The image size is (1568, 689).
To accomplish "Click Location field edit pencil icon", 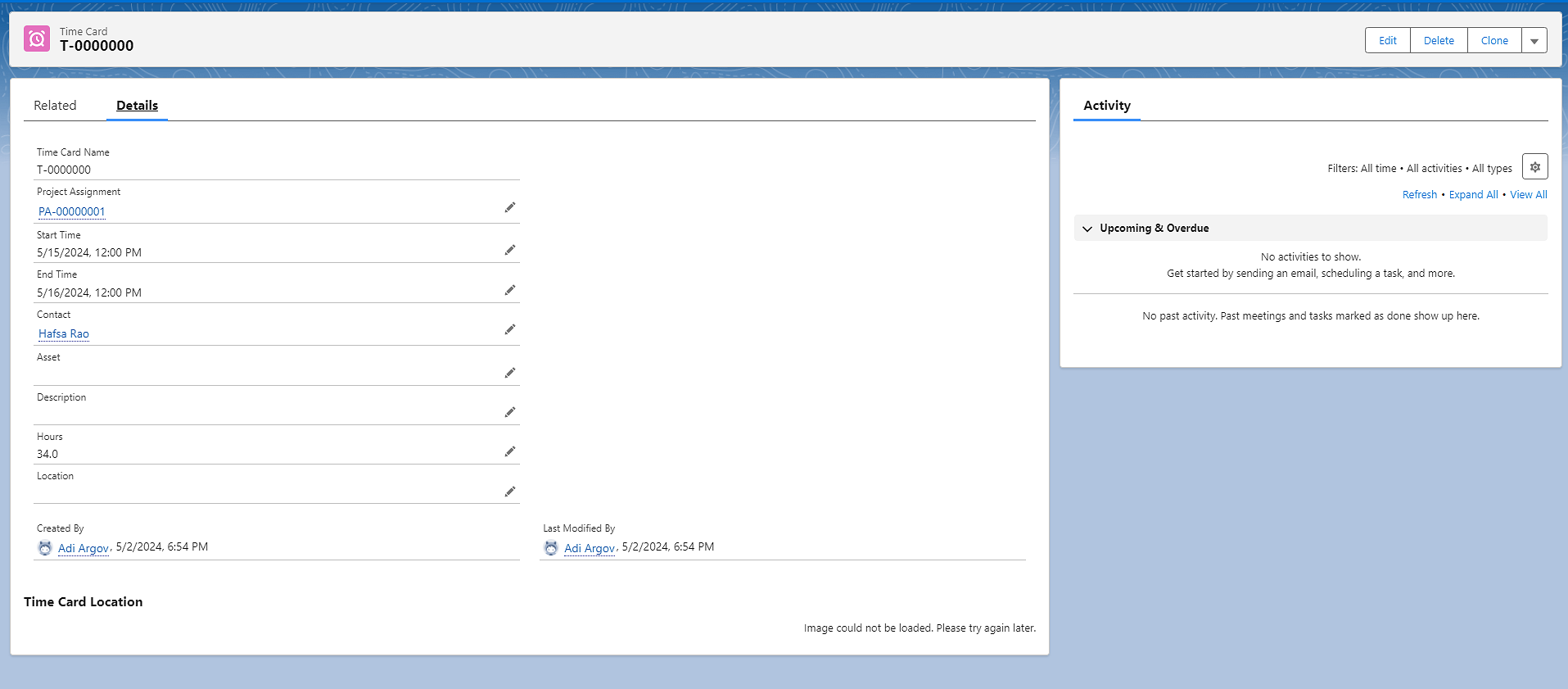I will [509, 492].
